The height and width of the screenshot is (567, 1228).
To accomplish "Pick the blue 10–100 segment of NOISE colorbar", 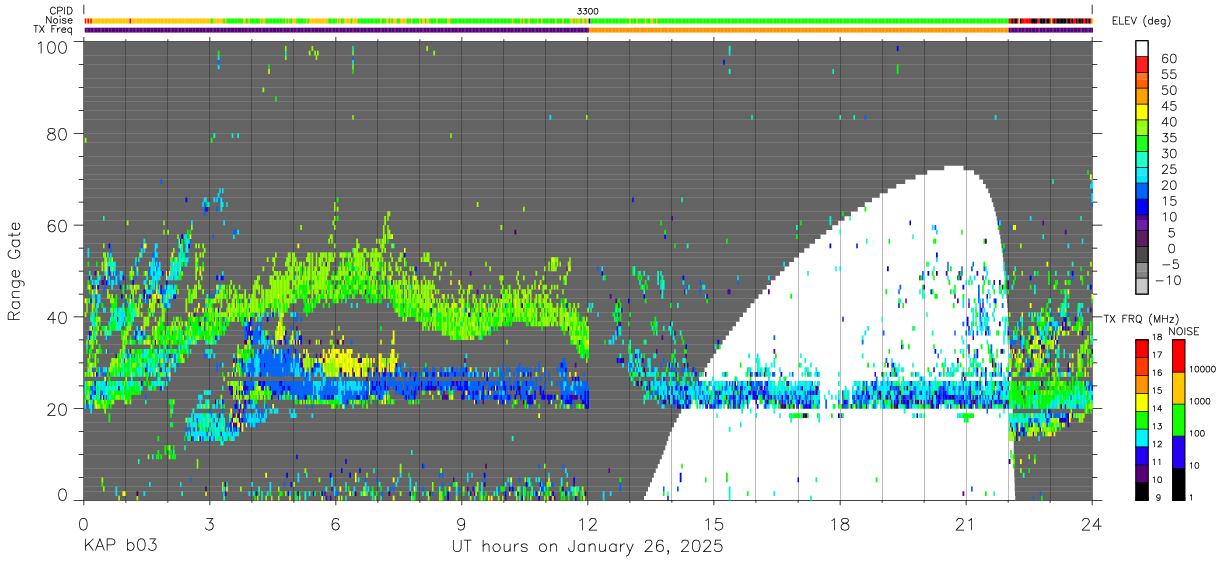I will pyautogui.click(x=1177, y=450).
